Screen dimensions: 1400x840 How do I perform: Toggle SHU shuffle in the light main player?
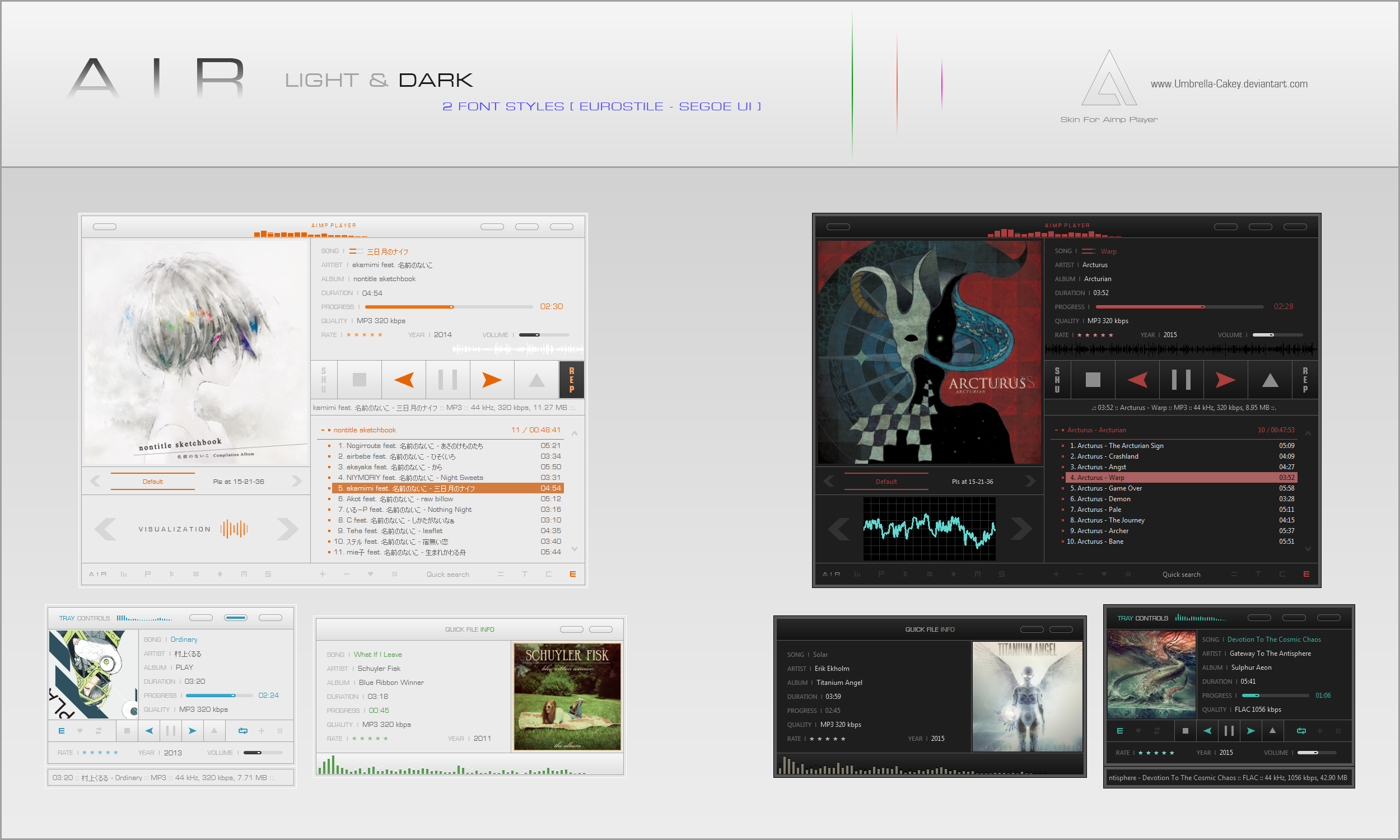click(324, 379)
